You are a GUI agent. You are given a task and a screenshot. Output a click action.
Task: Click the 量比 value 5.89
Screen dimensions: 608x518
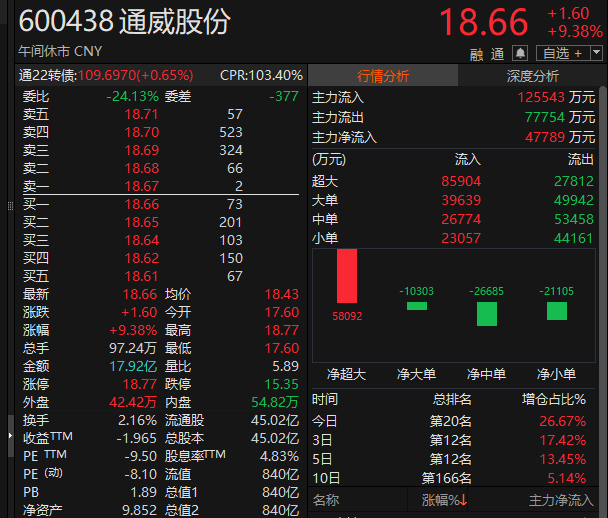pyautogui.click(x=285, y=366)
